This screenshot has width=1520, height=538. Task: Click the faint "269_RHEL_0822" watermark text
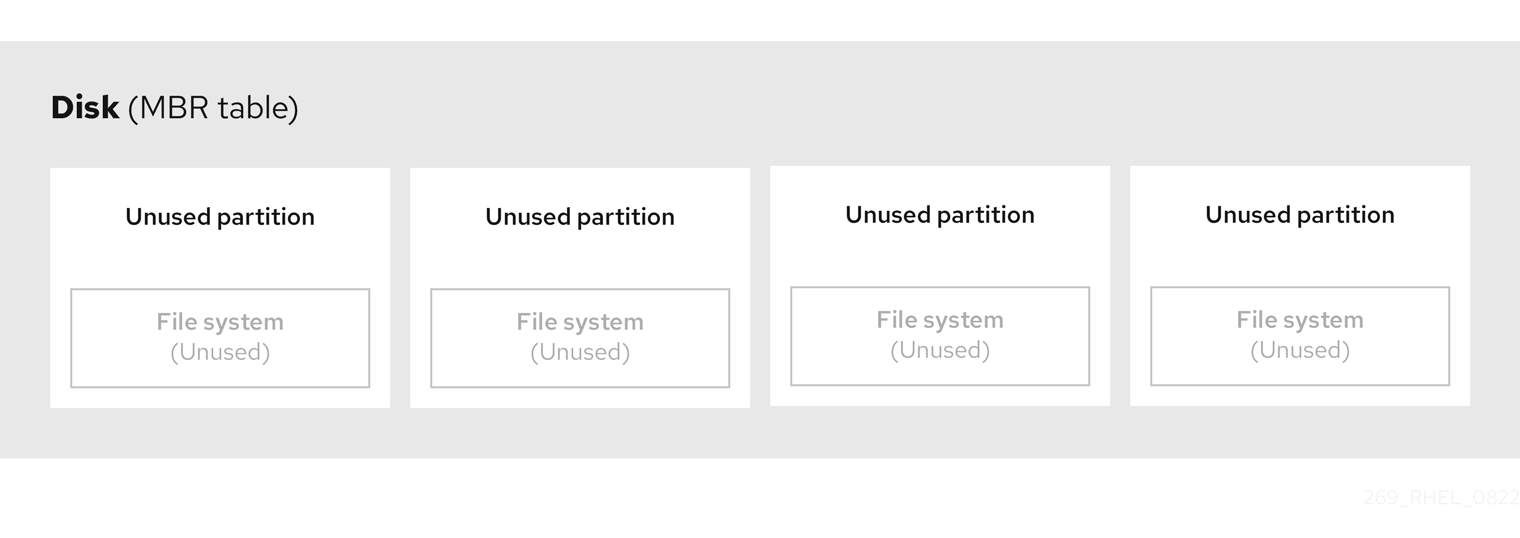[1440, 497]
